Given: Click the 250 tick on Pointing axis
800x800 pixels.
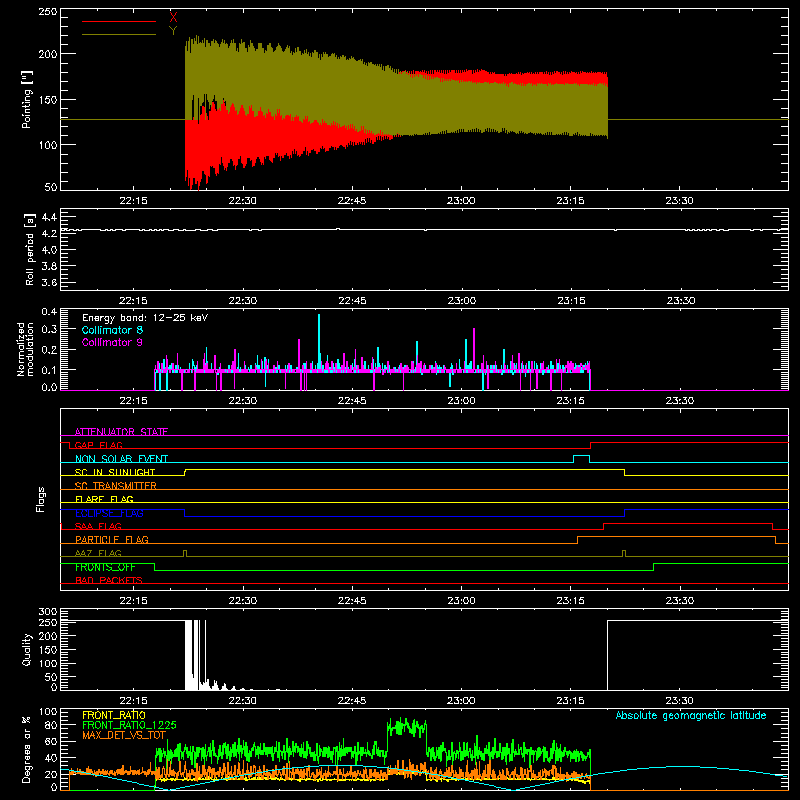Looking at the screenshot, I should coord(47,11).
